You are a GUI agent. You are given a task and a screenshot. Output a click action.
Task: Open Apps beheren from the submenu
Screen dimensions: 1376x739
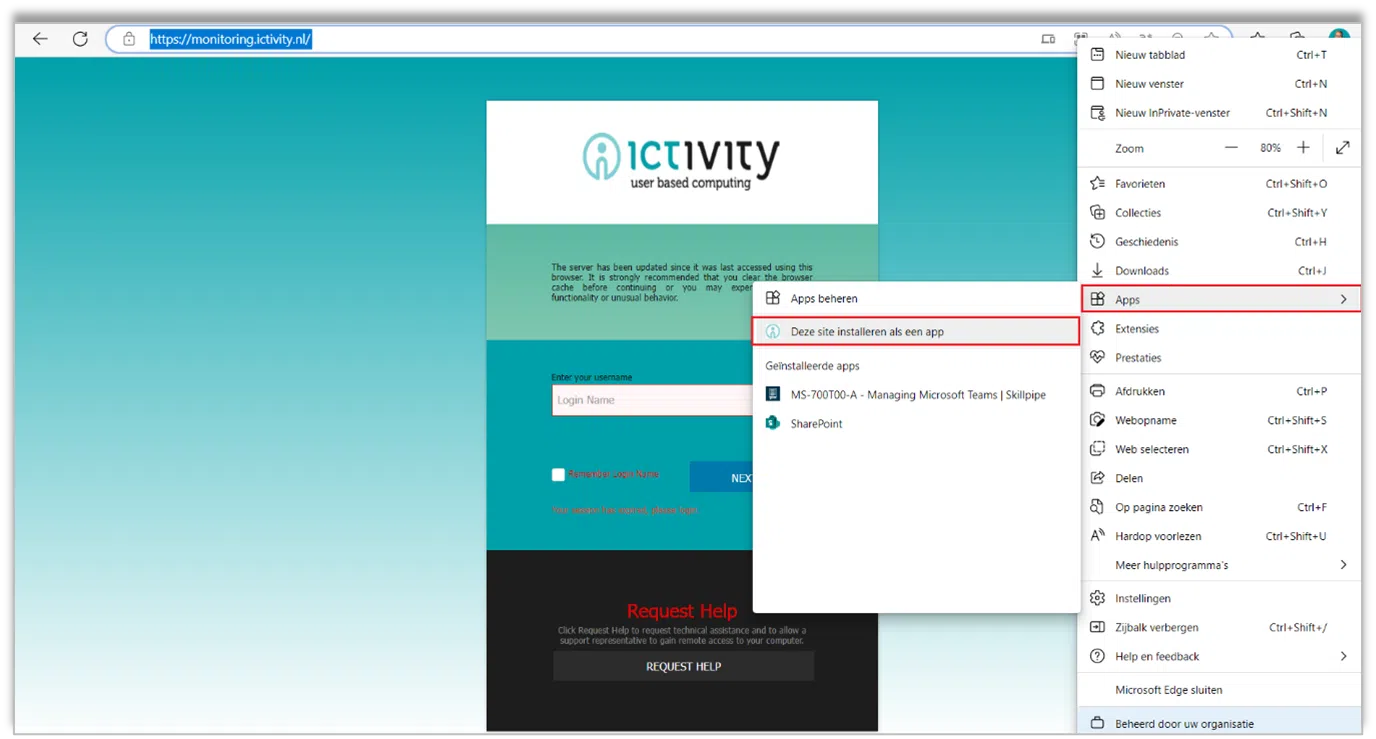pyautogui.click(x=823, y=298)
